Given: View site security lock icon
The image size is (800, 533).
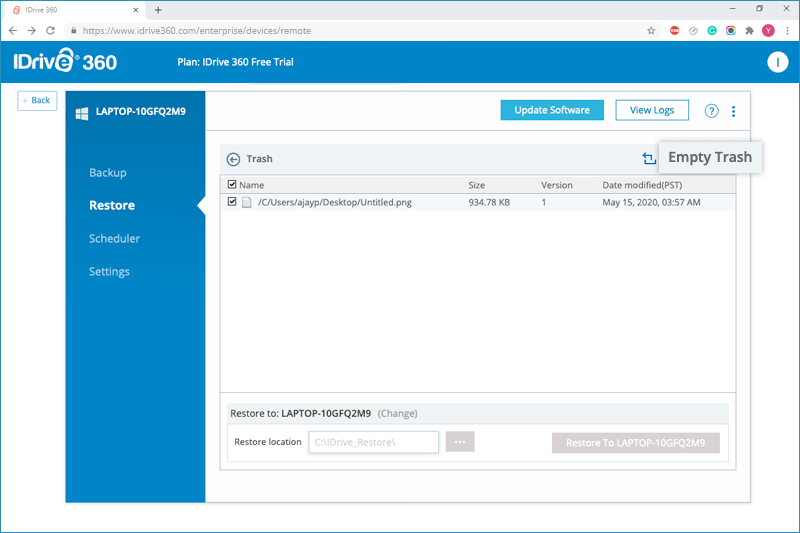Looking at the screenshot, I should tap(74, 31).
